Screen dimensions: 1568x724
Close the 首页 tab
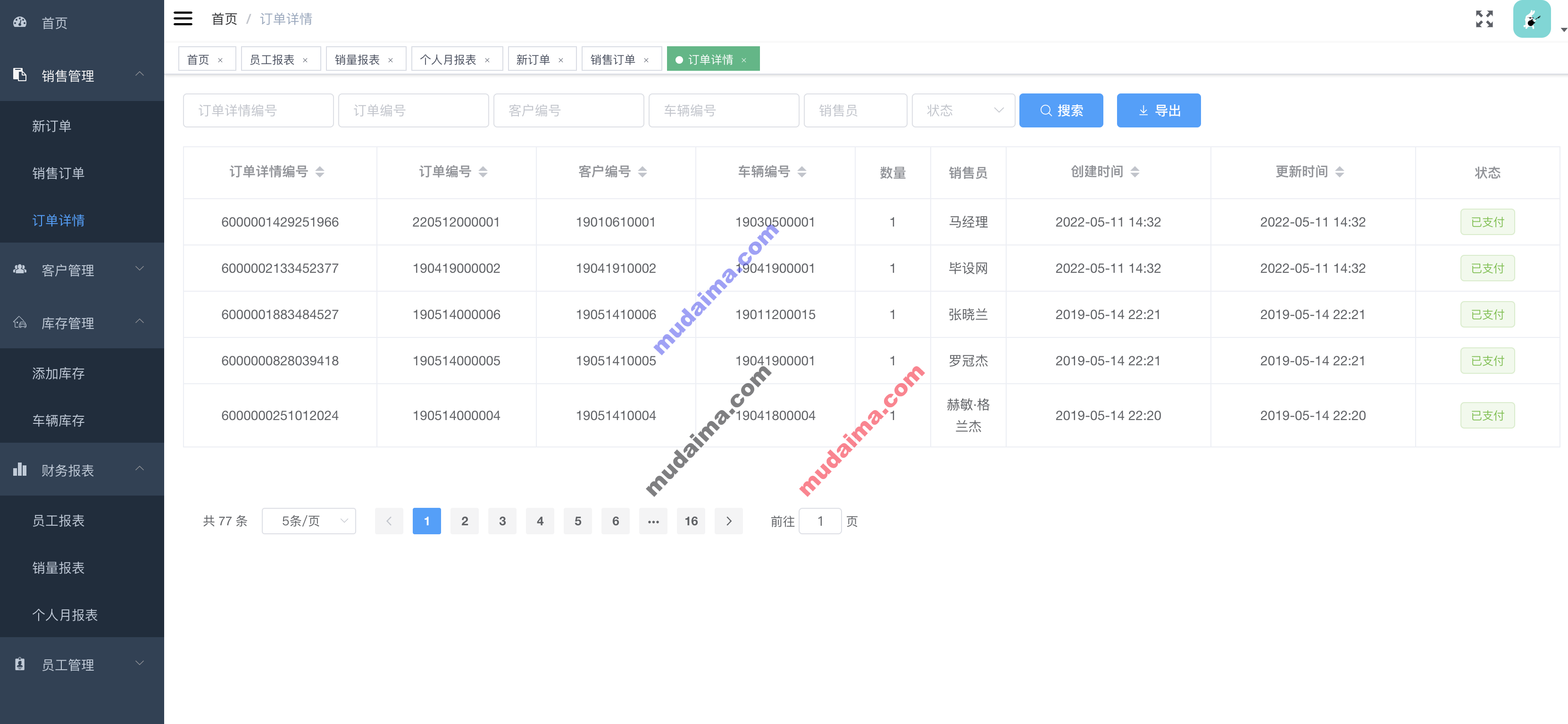pos(220,59)
